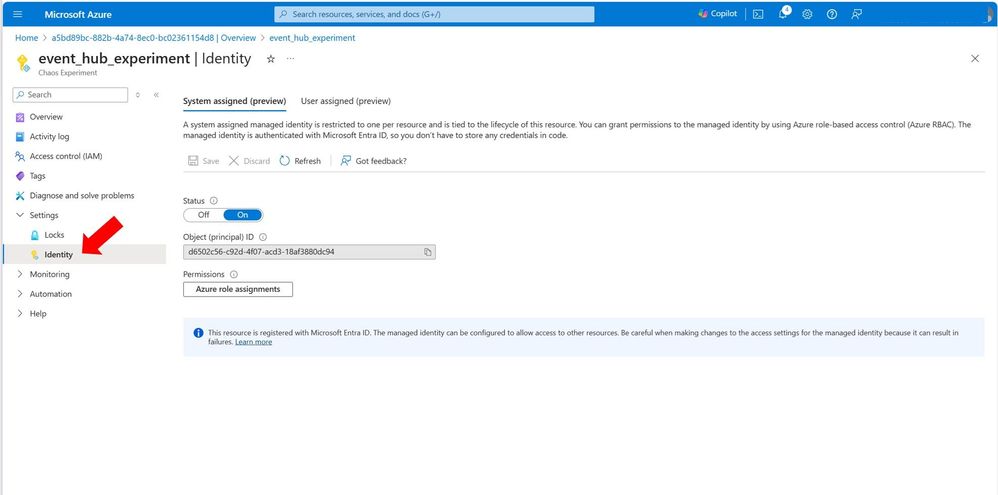Focus the top search resources box
The image size is (998, 495).
click(x=434, y=14)
